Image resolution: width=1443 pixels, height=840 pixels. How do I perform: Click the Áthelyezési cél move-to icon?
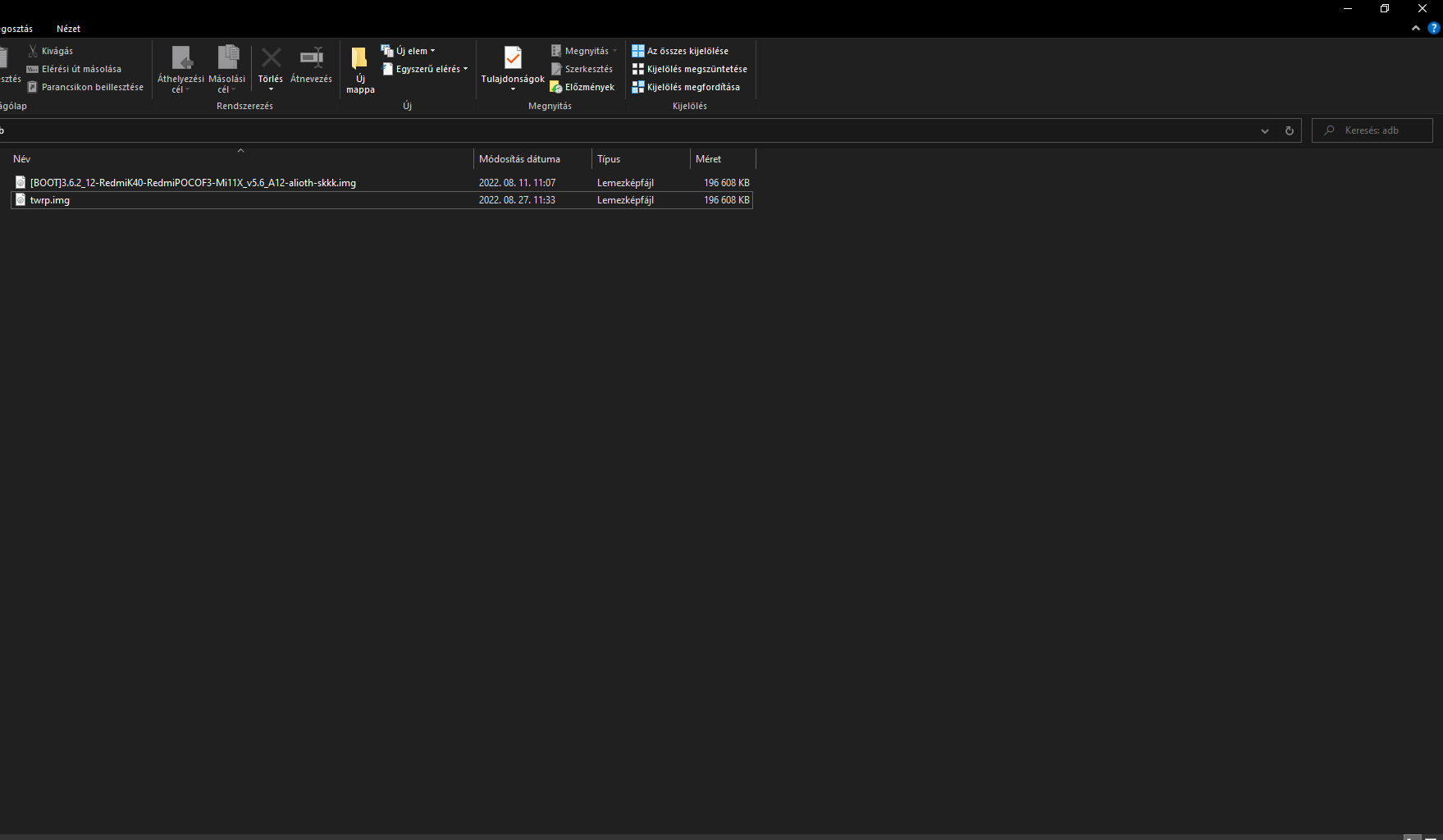coord(181,58)
